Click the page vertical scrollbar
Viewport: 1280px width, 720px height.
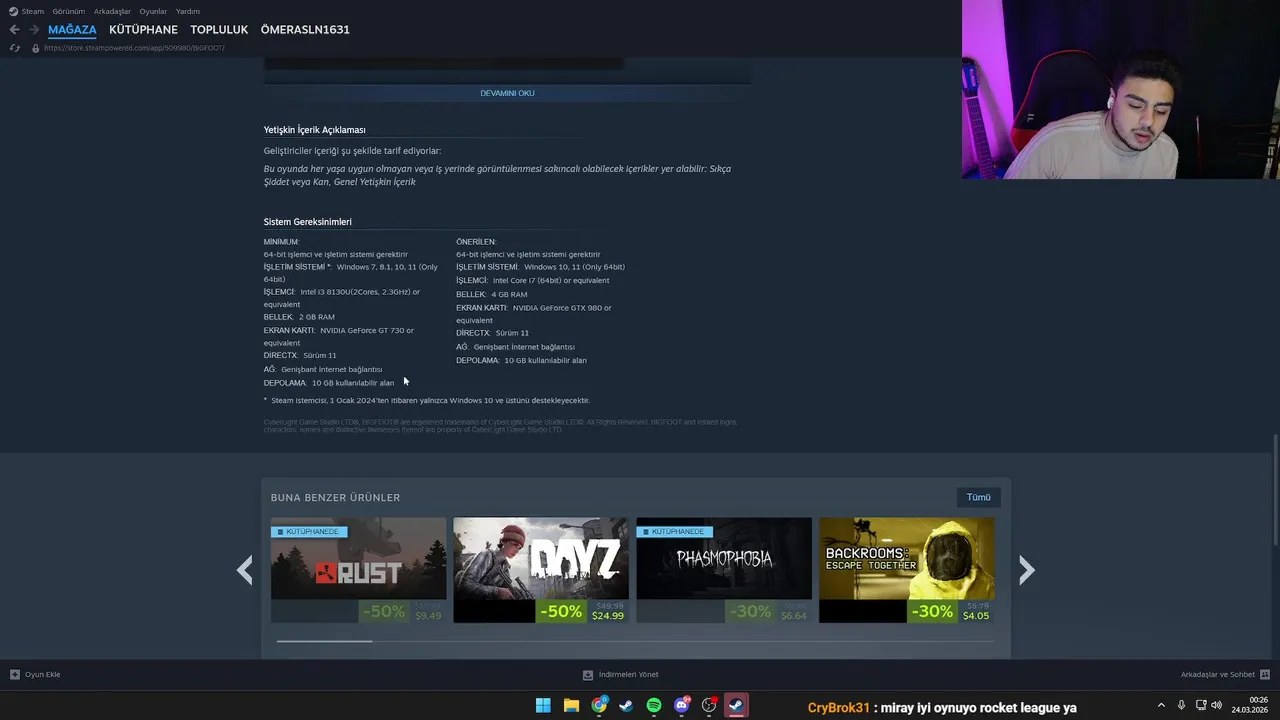click(x=1275, y=490)
